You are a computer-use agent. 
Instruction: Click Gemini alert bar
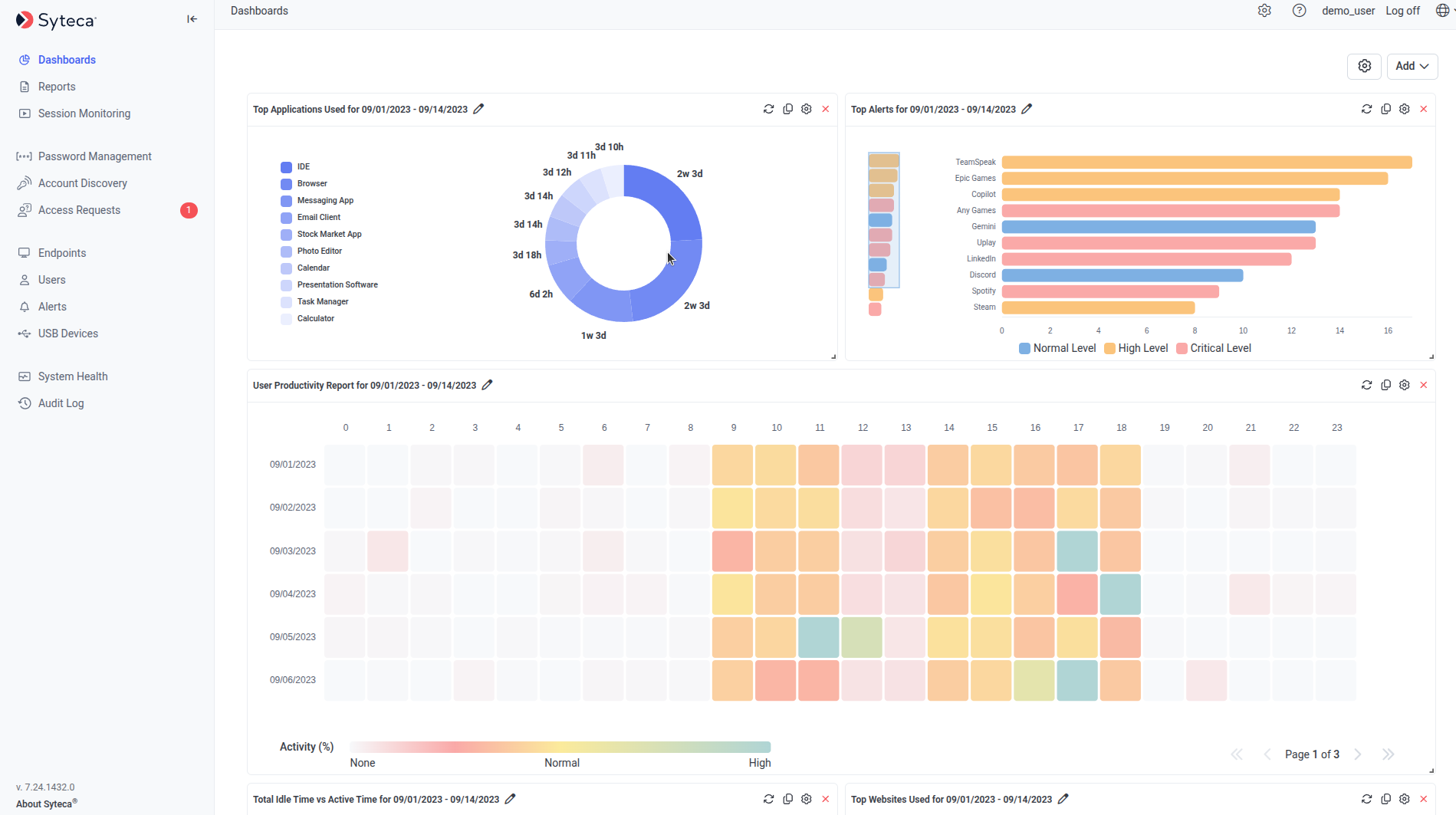1159,226
